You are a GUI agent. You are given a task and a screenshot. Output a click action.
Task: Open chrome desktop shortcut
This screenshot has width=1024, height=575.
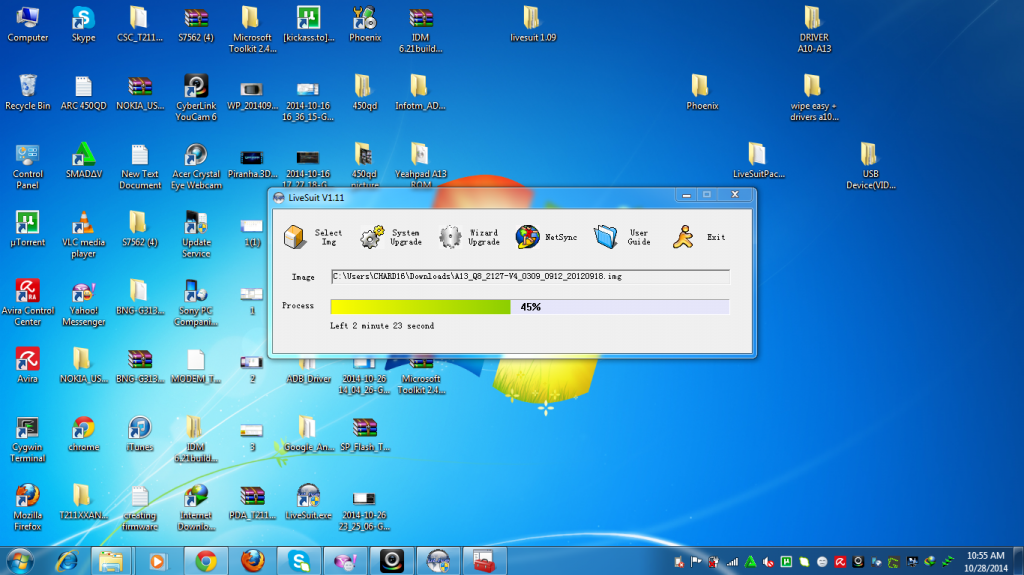pyautogui.click(x=84, y=433)
